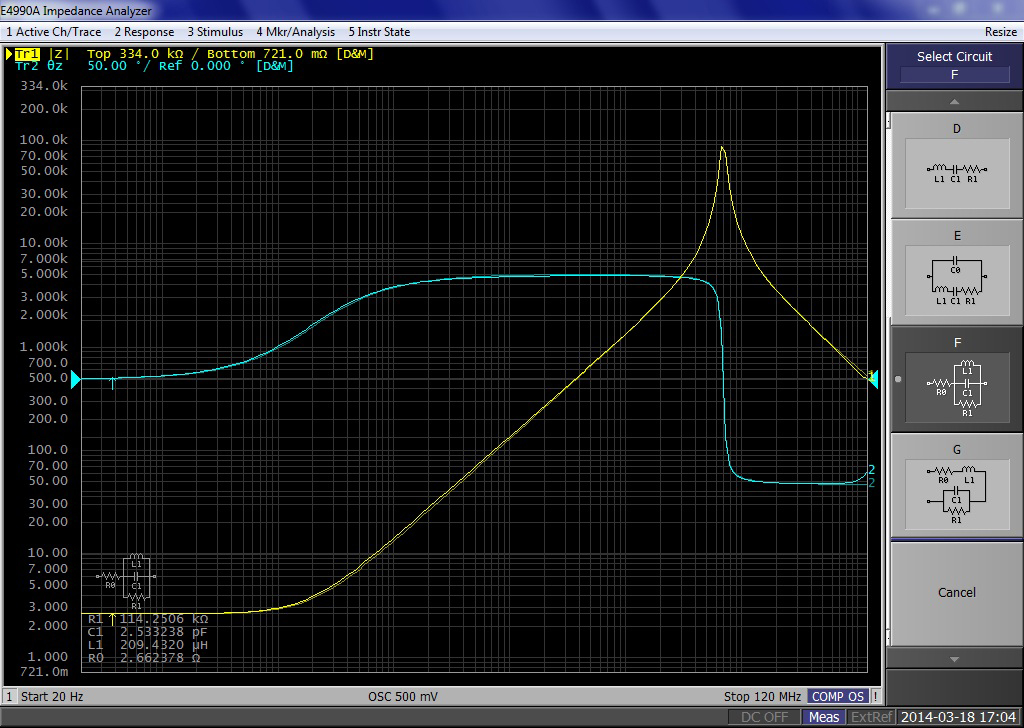
Task: Click the circuit F schematic on the graph
Action: click(x=128, y=581)
